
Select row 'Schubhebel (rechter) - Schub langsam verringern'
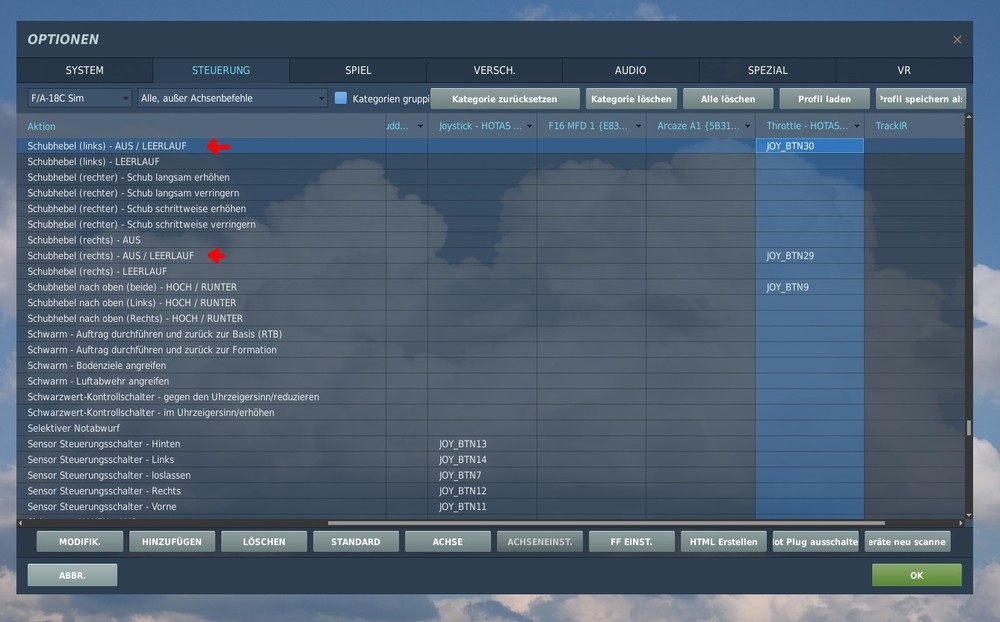pos(490,193)
